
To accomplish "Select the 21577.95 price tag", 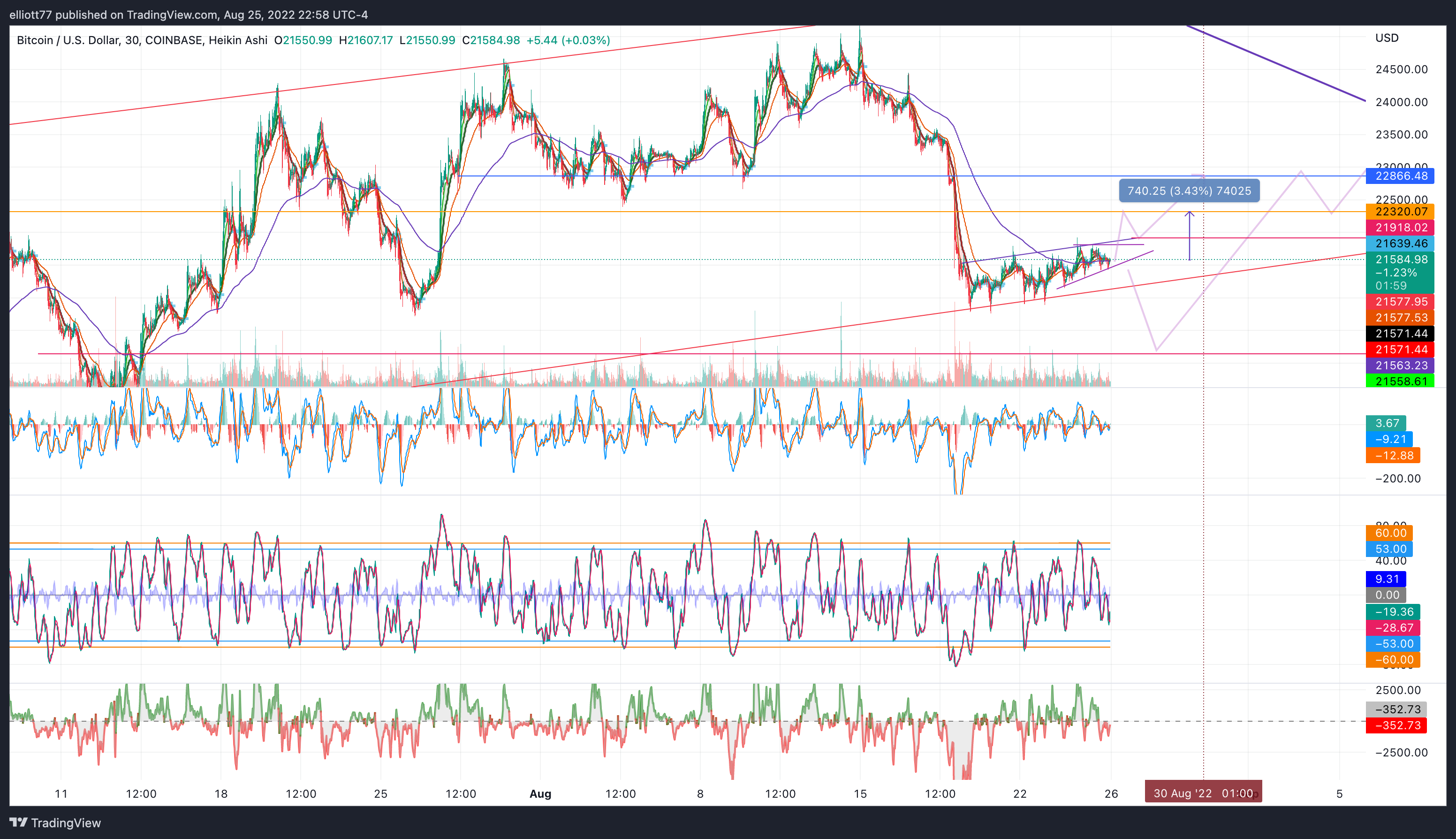I will point(1400,301).
